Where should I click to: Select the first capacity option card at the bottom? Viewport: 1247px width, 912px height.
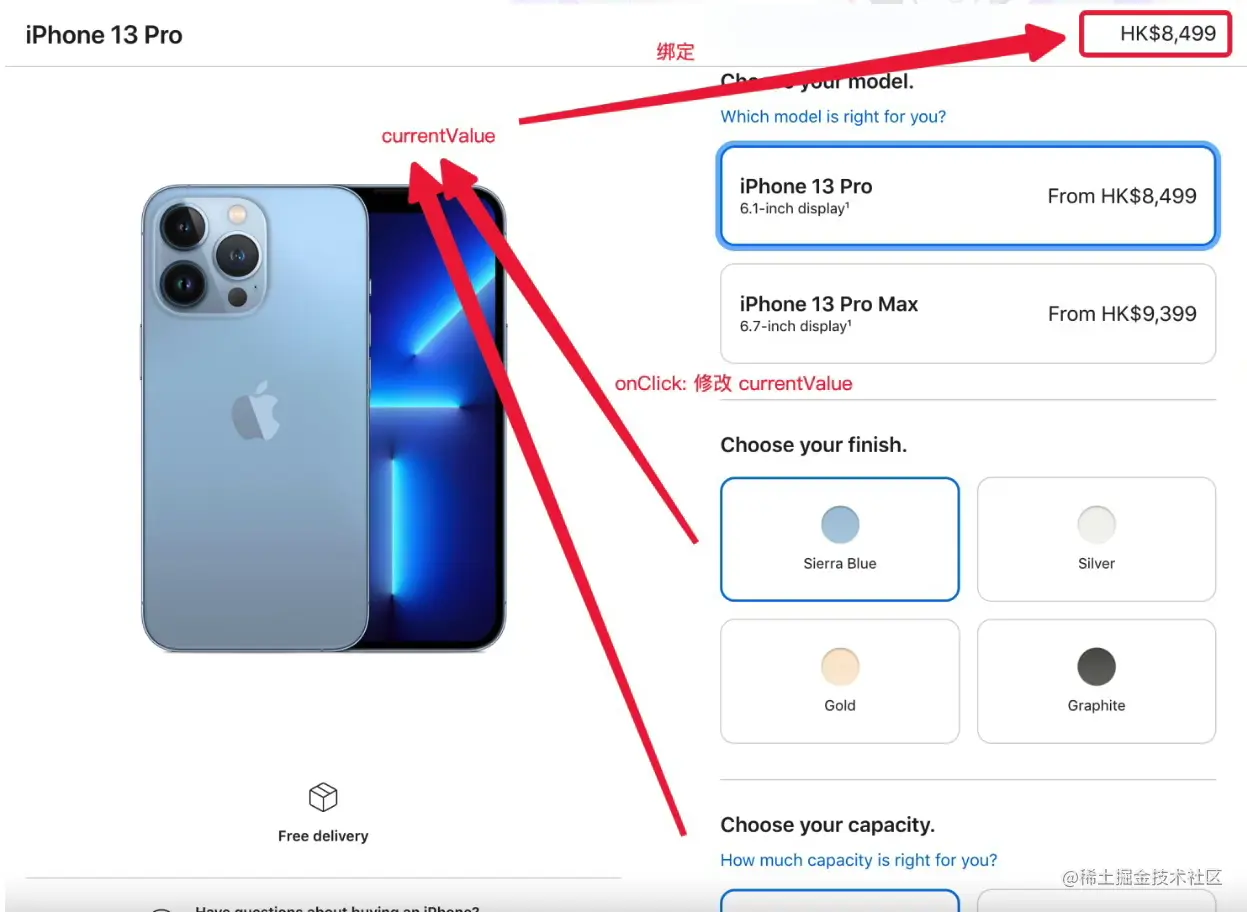(x=840, y=900)
